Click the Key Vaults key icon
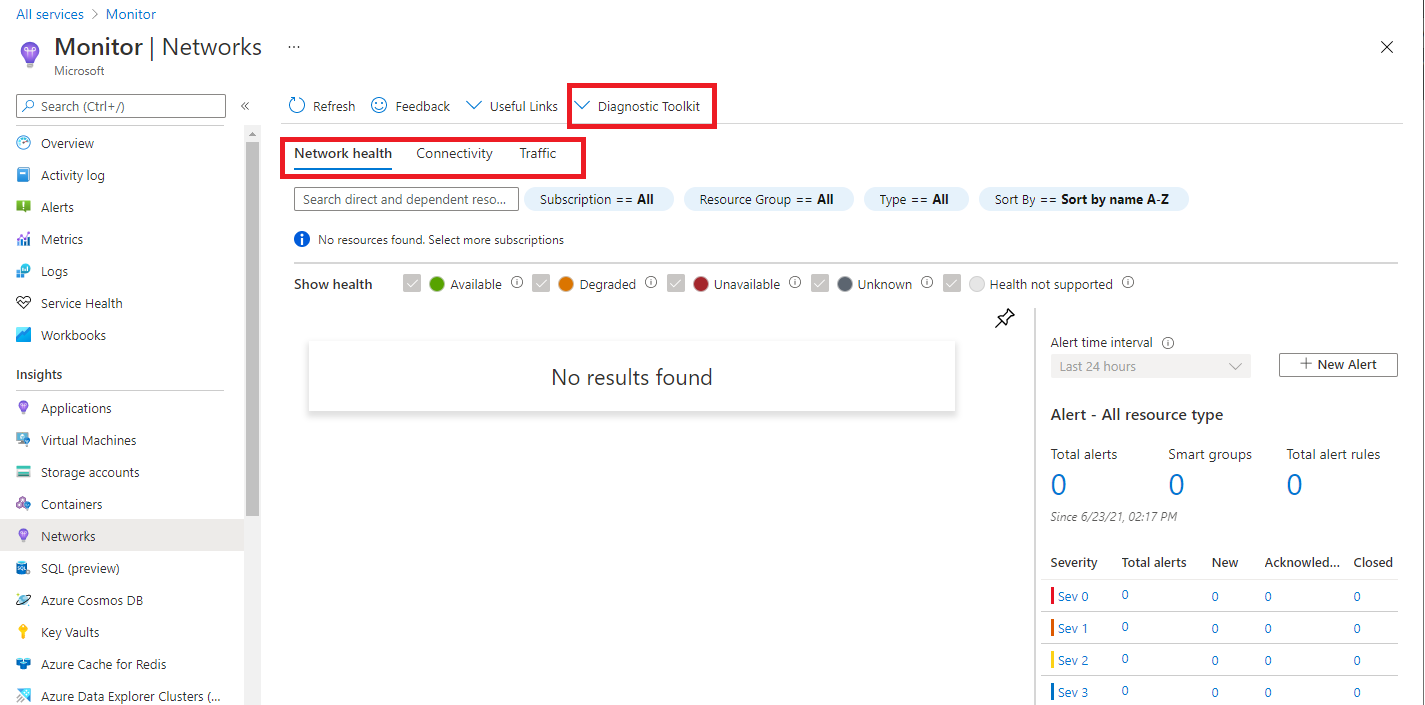Image resolution: width=1425 pixels, height=705 pixels. (x=24, y=632)
